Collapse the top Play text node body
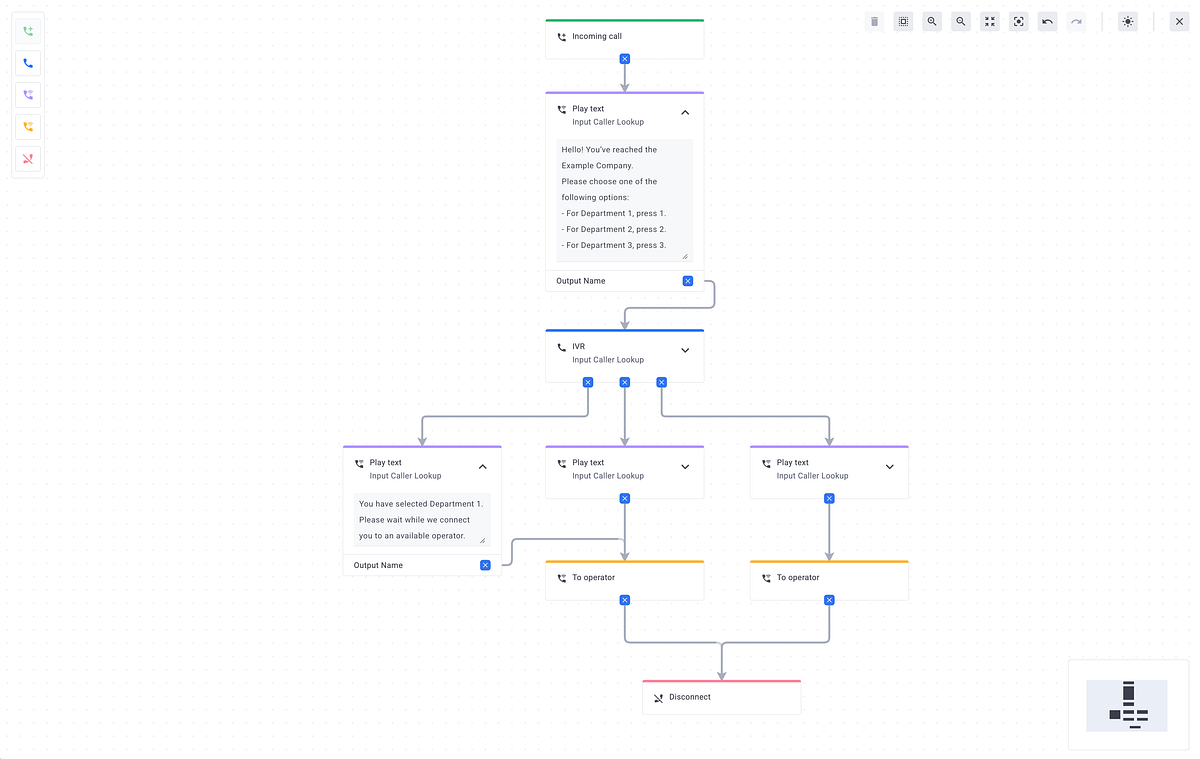The height and width of the screenshot is (759, 1200). [x=685, y=114]
